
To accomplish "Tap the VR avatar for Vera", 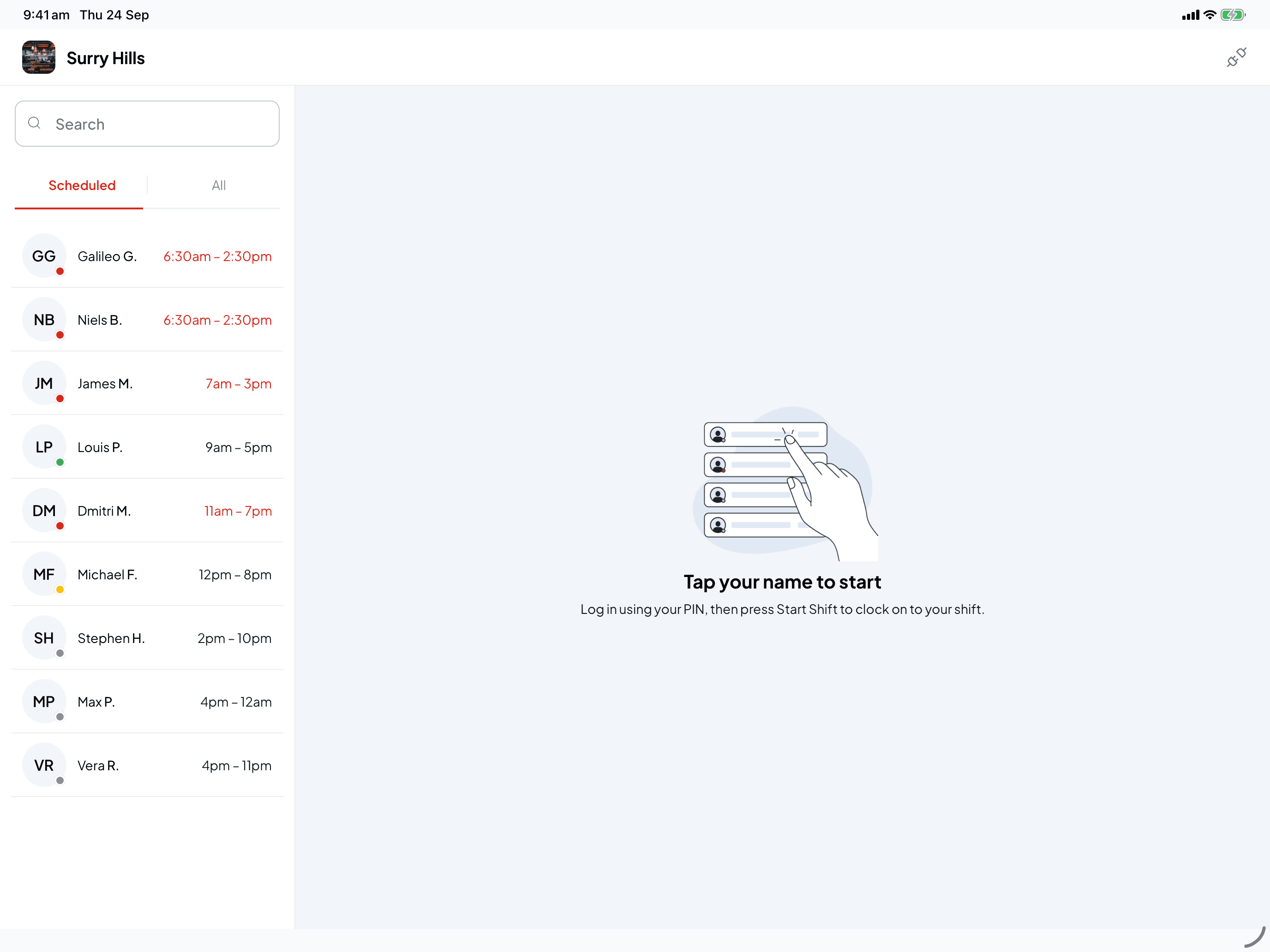I will pos(44,766).
